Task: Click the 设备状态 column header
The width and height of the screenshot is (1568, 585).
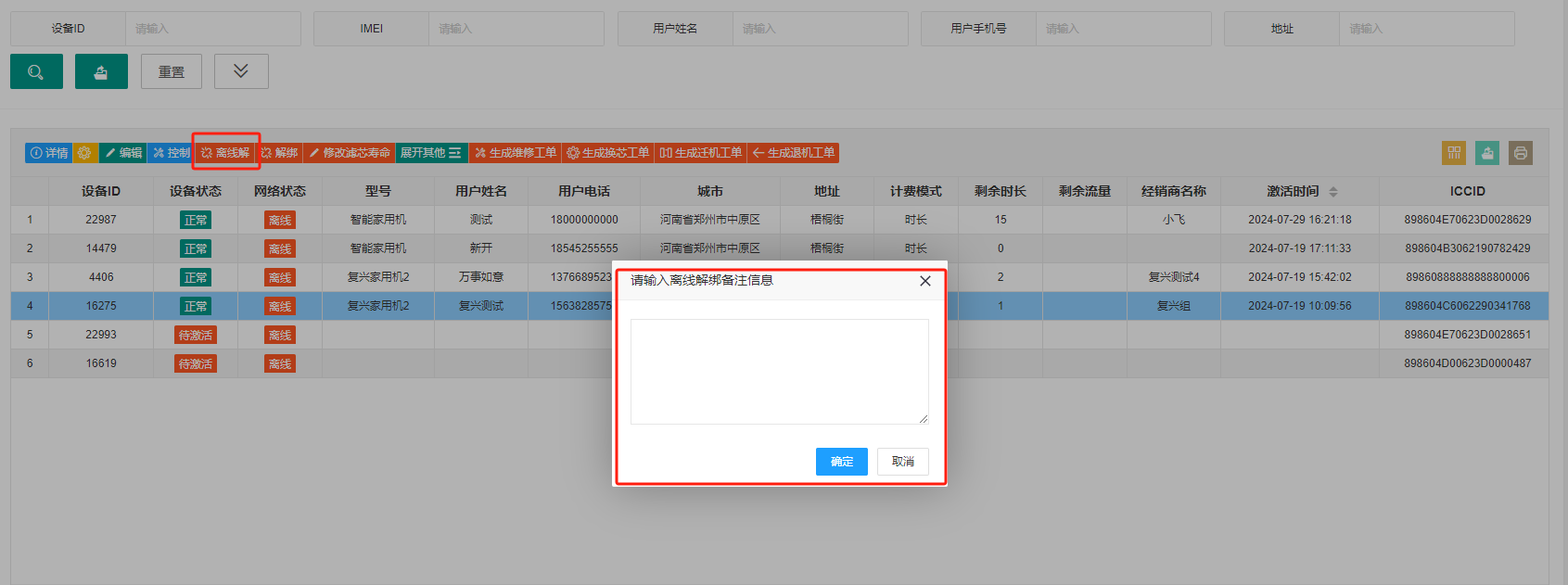Action: click(x=196, y=191)
